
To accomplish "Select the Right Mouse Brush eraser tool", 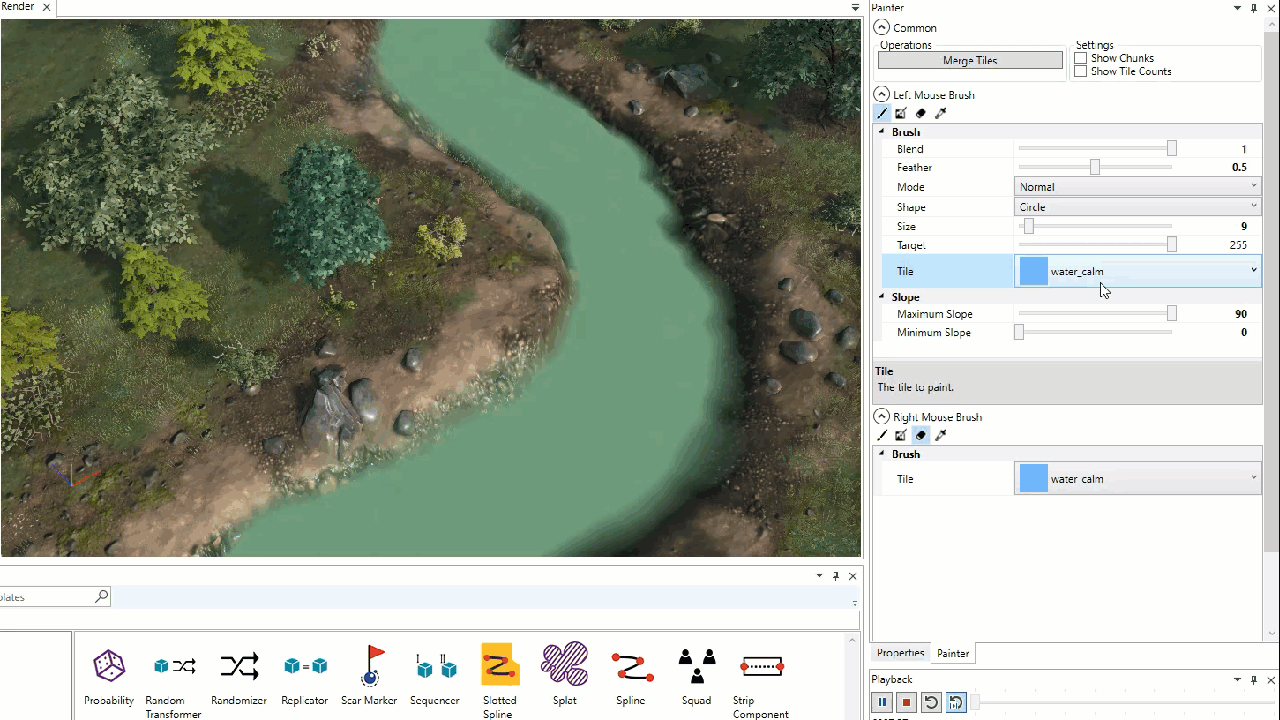I will pos(921,436).
